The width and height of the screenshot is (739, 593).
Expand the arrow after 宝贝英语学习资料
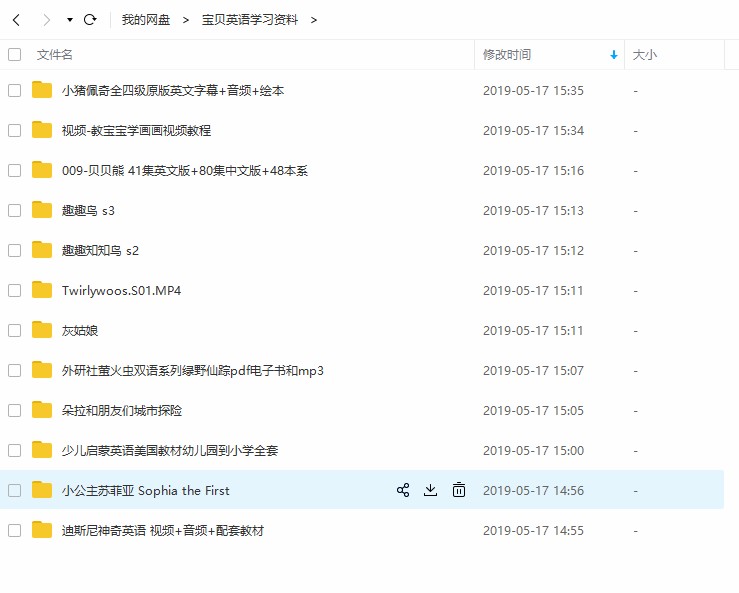coord(314,20)
